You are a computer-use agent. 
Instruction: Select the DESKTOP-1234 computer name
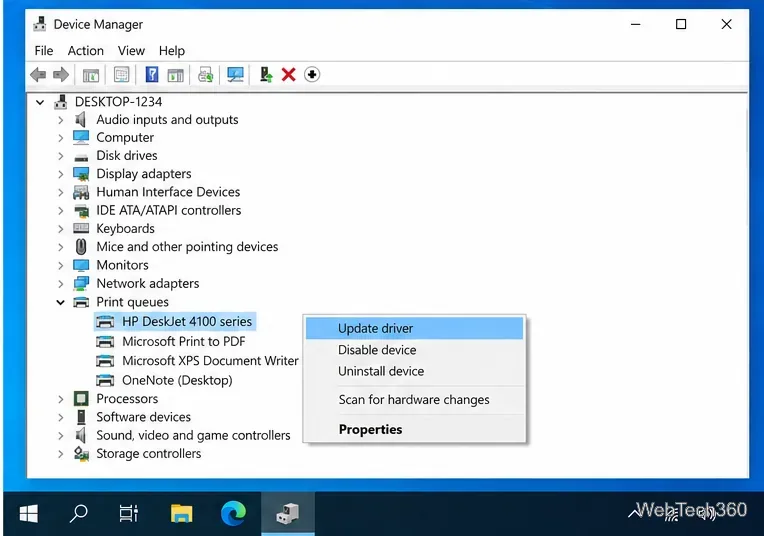[118, 102]
